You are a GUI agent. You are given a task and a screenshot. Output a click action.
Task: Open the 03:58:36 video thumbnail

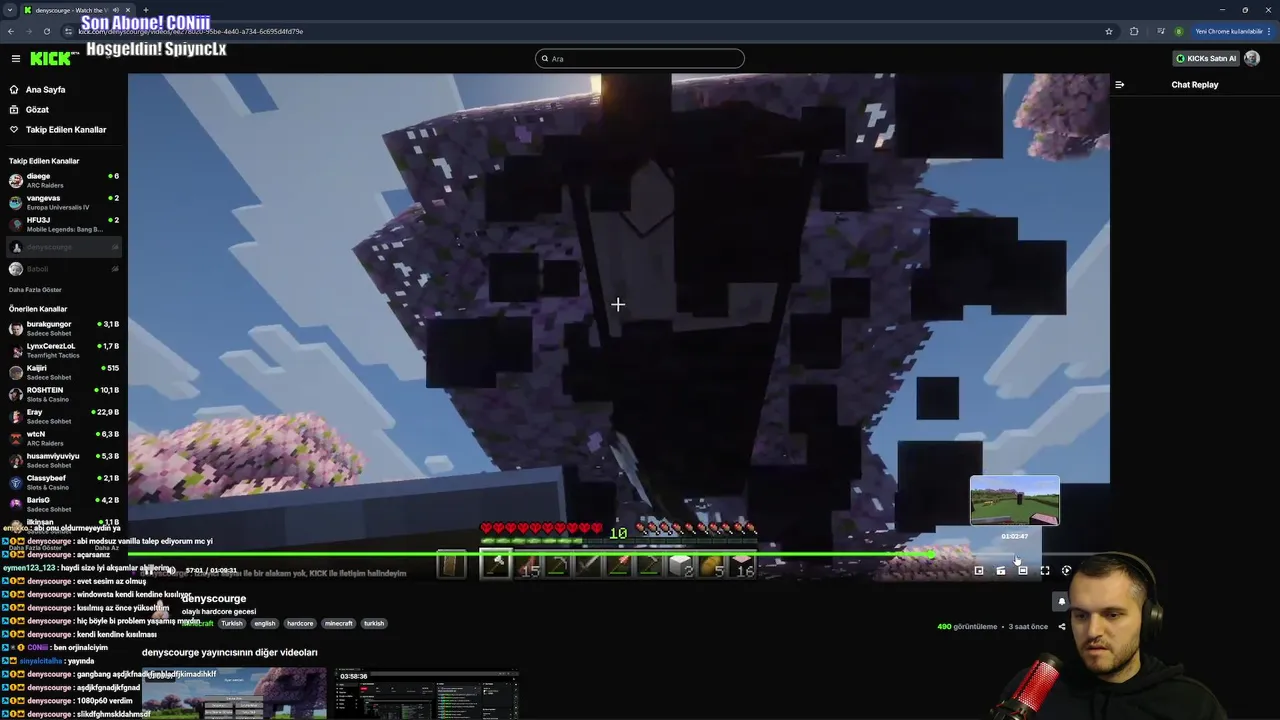click(428, 694)
